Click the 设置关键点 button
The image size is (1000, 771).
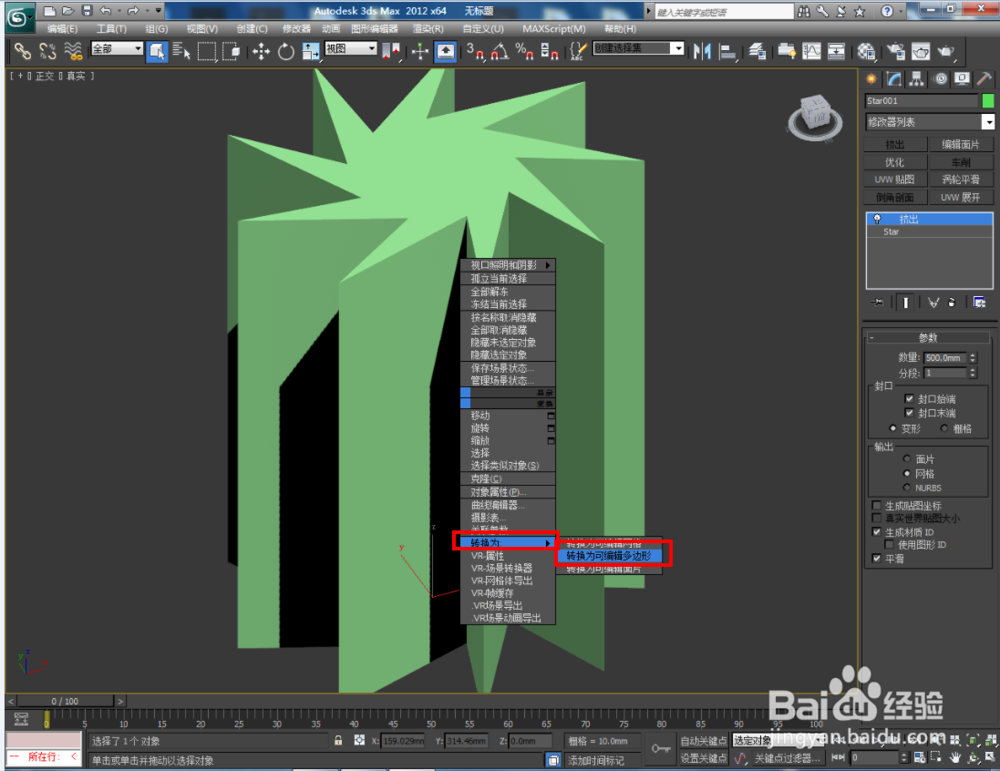pos(703,758)
